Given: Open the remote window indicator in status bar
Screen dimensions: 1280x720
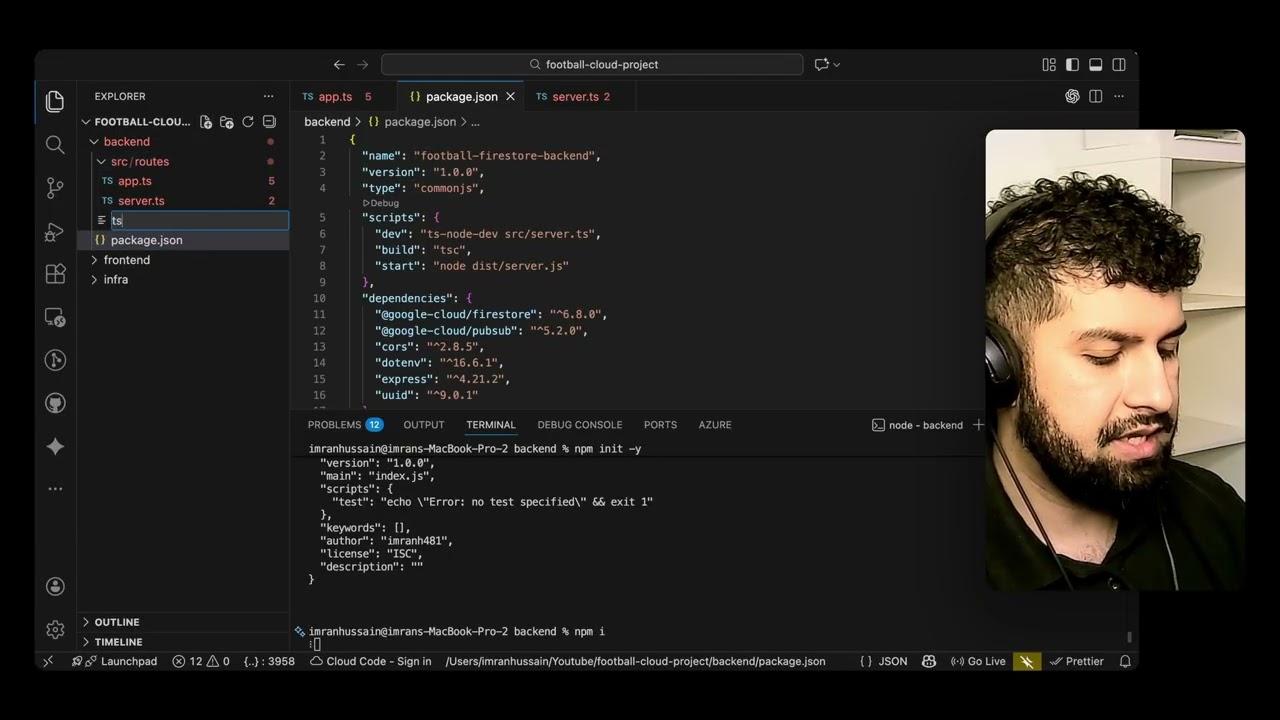Looking at the screenshot, I should point(47,661).
